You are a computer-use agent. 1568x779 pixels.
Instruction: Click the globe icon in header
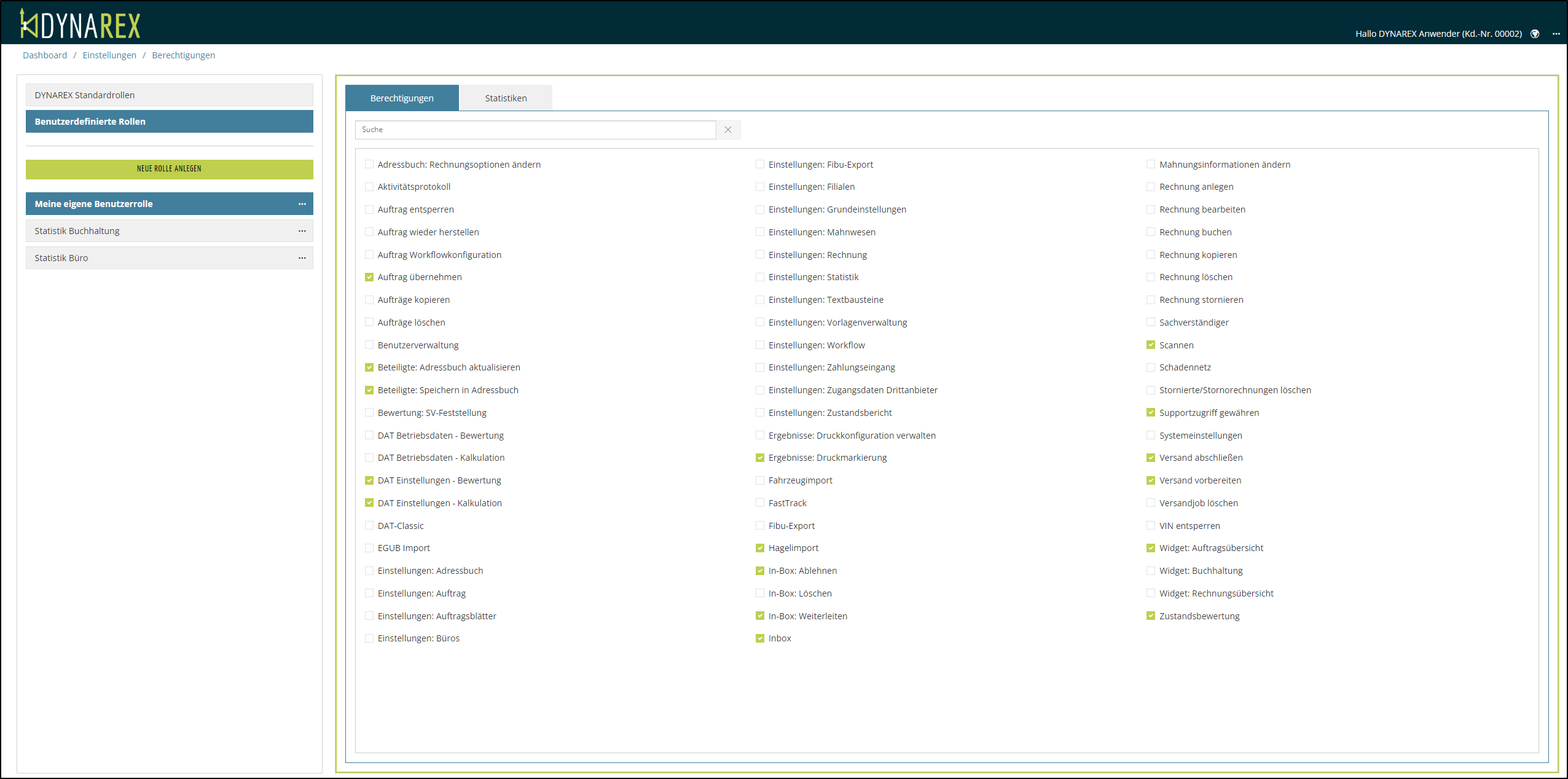(x=1534, y=34)
